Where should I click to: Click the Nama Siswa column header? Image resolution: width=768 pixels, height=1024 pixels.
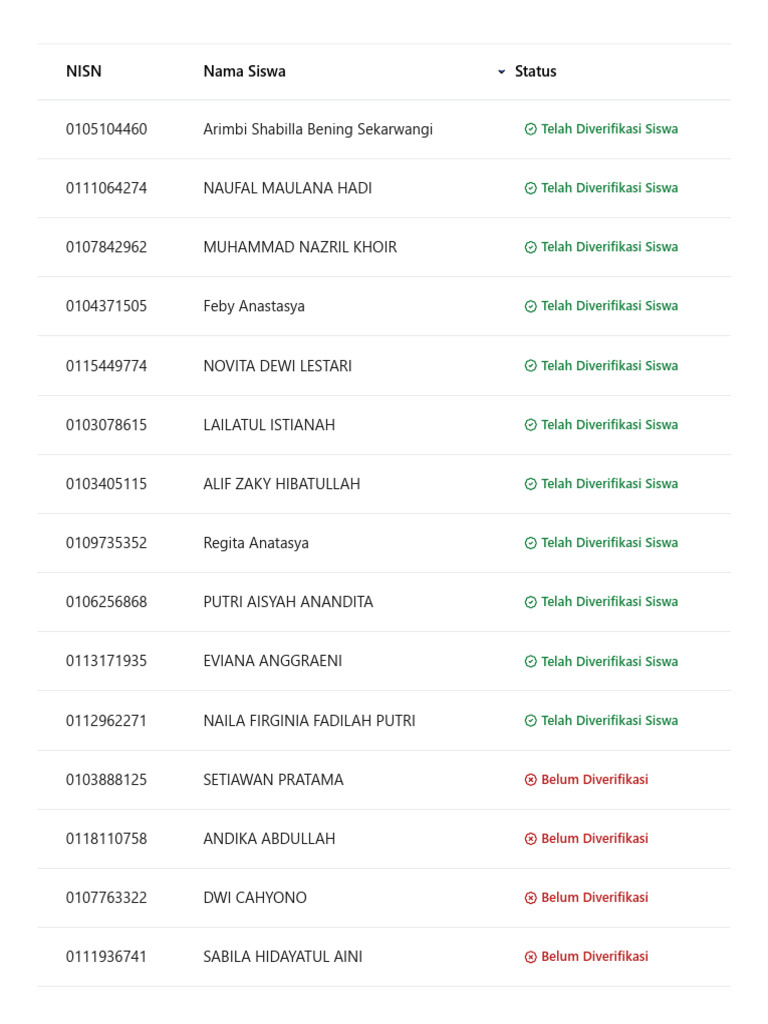point(244,71)
